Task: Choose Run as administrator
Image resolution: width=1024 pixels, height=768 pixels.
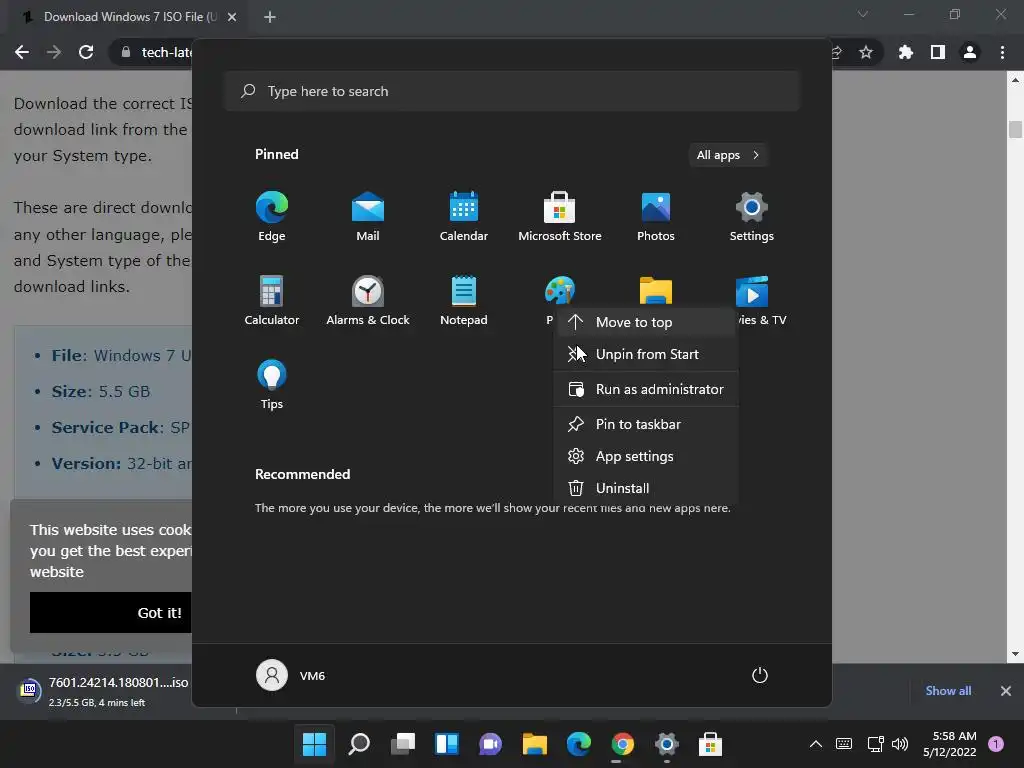Action: [645, 389]
